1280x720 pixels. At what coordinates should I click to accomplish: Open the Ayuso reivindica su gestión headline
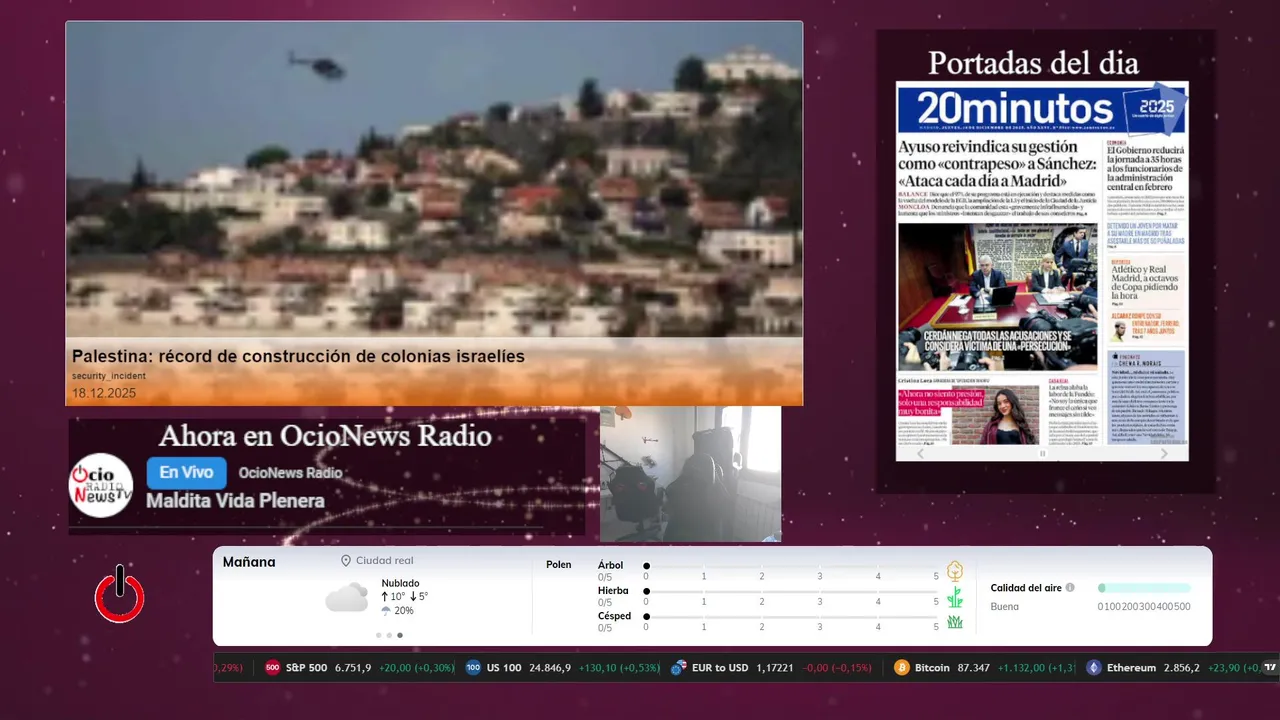997,162
